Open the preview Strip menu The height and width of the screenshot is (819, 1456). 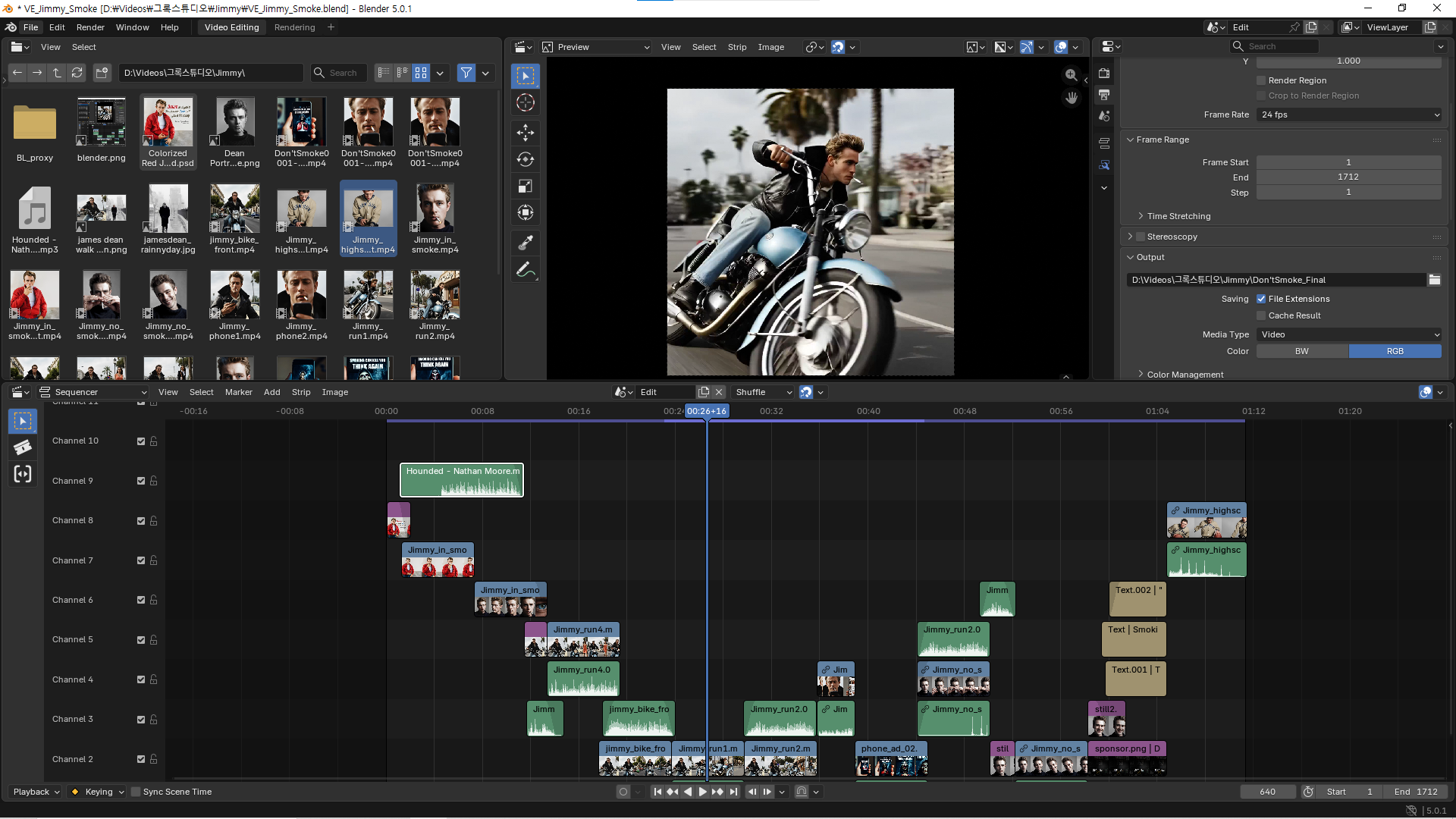(737, 47)
